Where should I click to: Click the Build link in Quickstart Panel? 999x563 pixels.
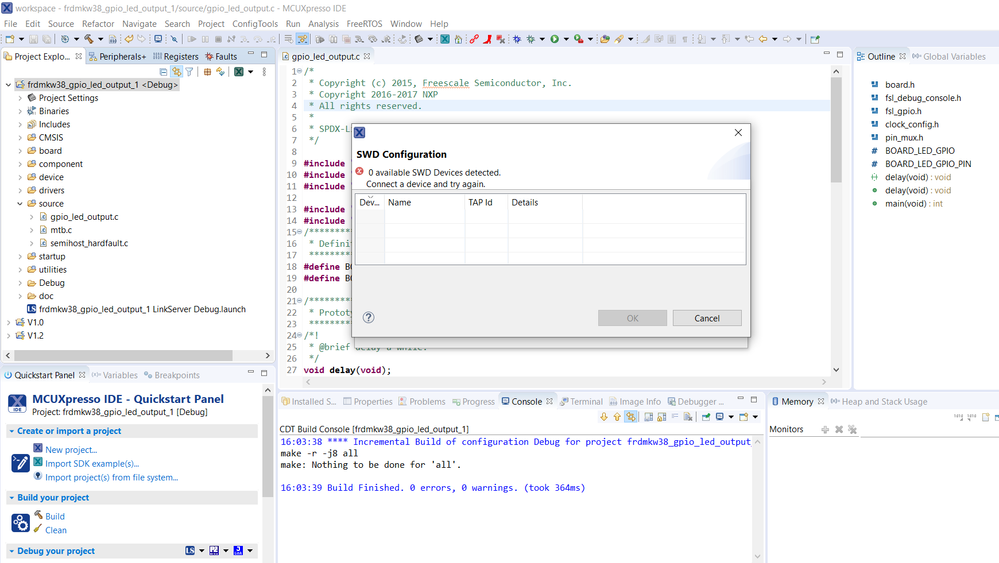55,517
